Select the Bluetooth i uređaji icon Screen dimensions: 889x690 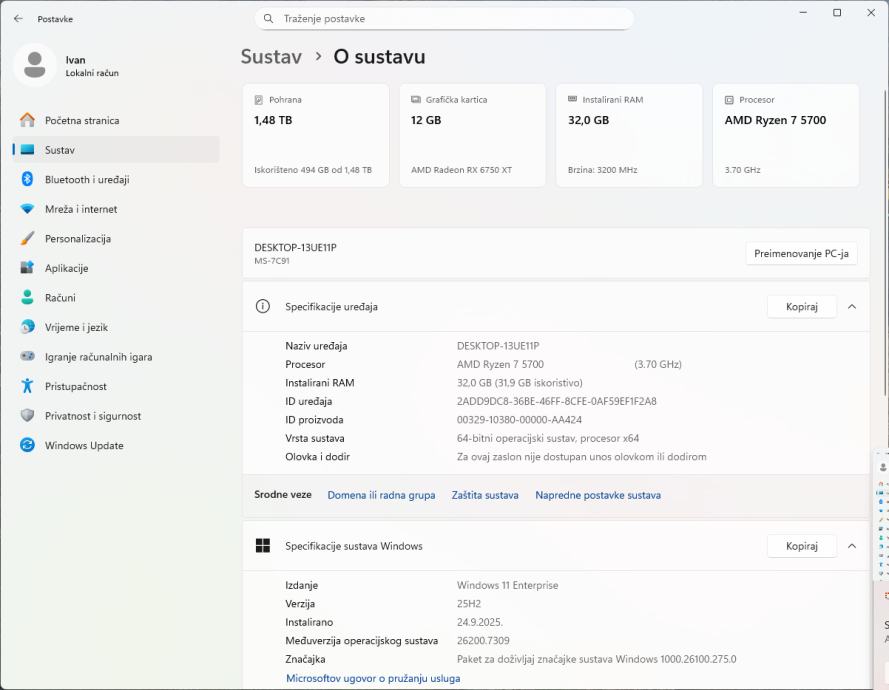tap(27, 179)
